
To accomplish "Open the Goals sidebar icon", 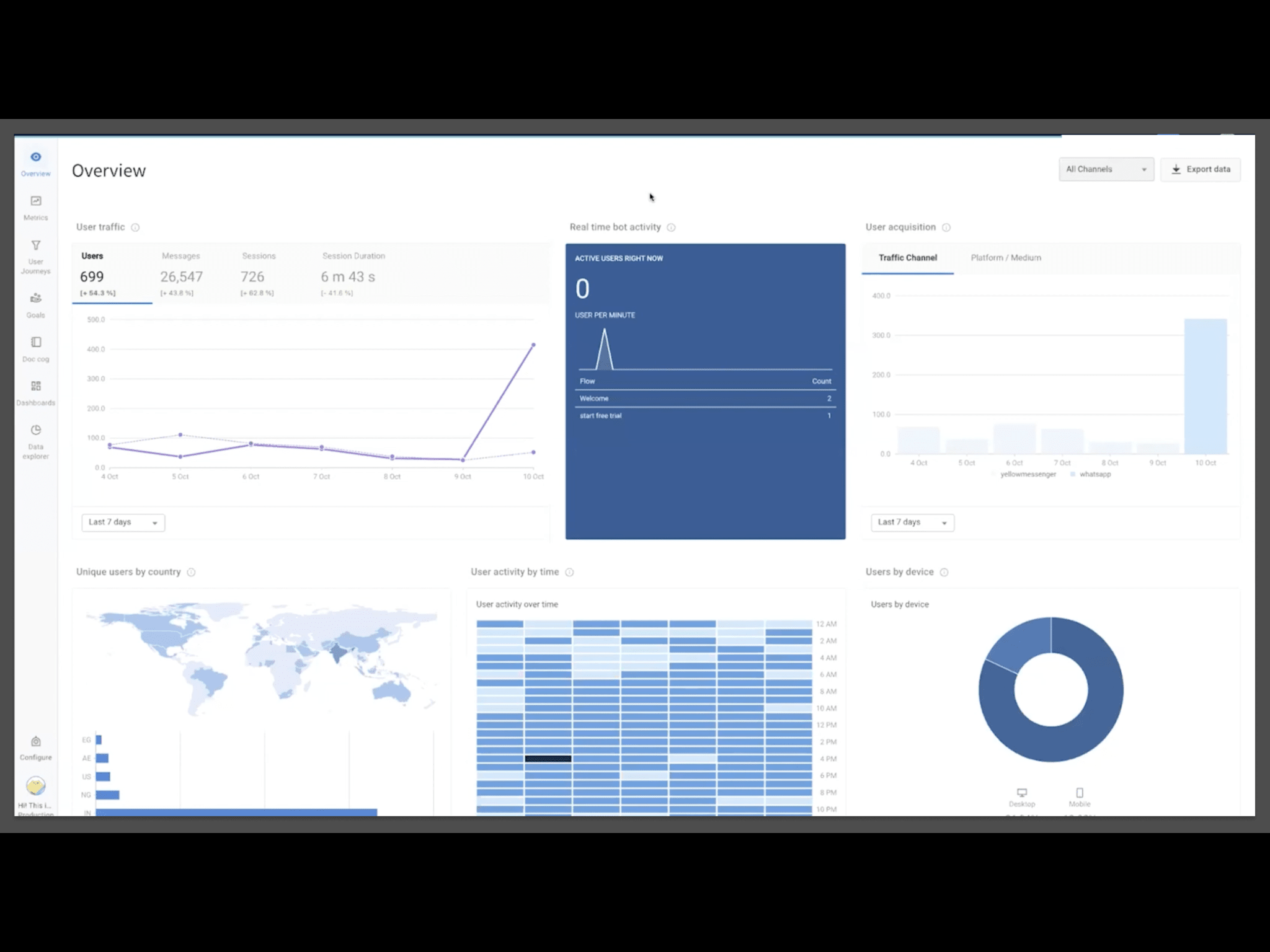I will 35,299.
